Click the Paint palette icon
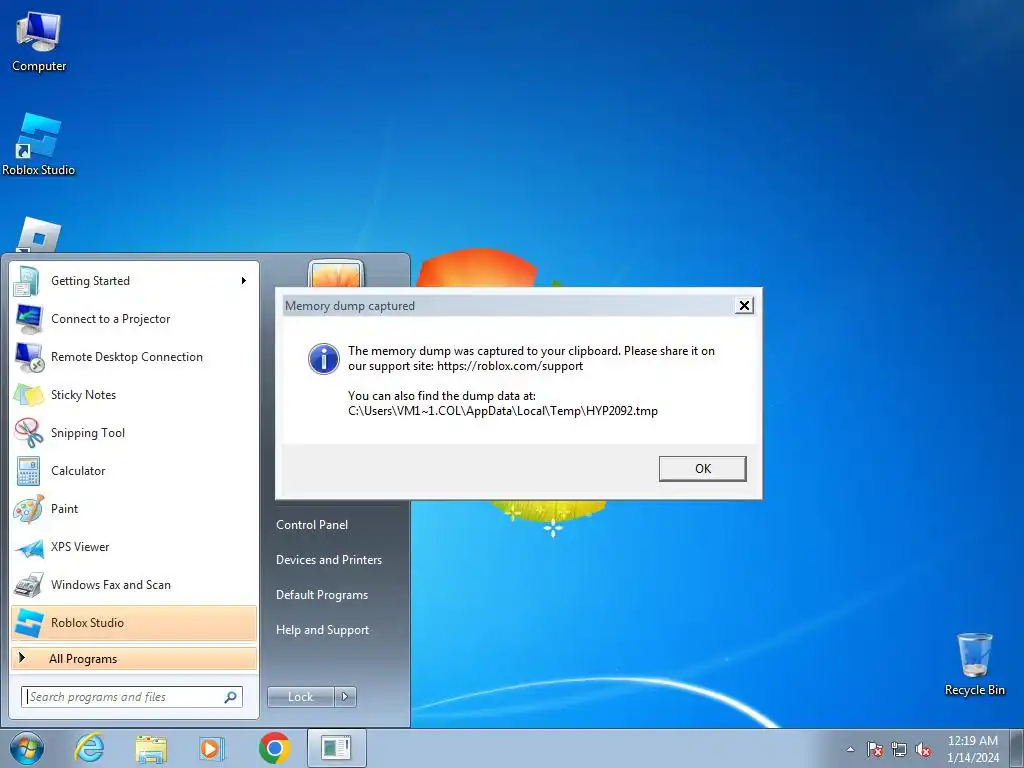Image resolution: width=1024 pixels, height=768 pixels. coord(28,509)
